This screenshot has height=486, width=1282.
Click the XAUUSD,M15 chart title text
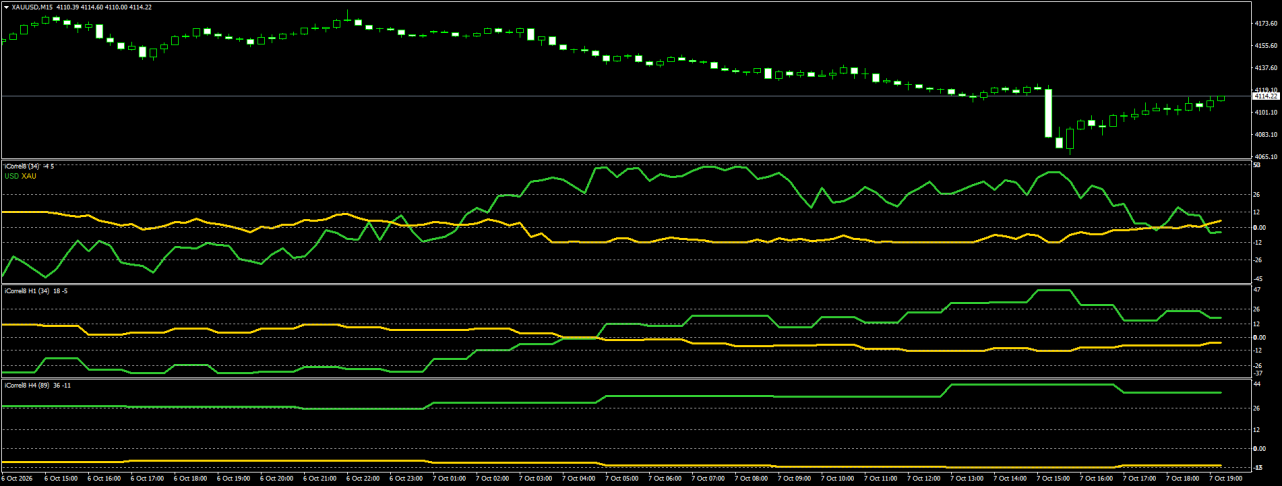click(31, 7)
